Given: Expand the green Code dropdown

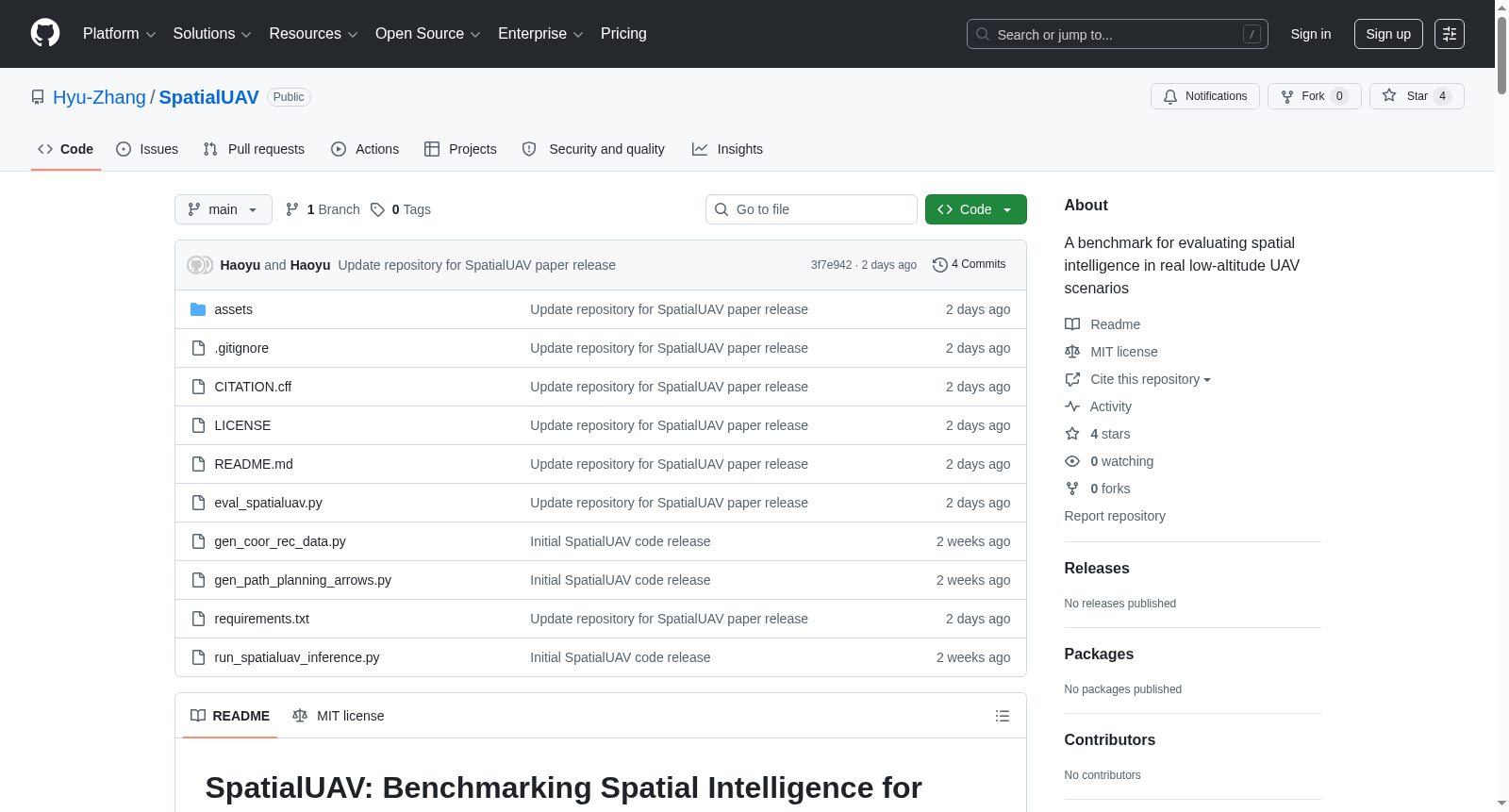Looking at the screenshot, I should [x=975, y=209].
